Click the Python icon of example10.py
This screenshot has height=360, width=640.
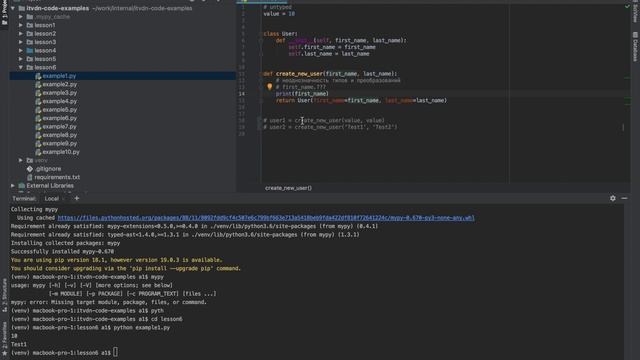[x=38, y=152]
